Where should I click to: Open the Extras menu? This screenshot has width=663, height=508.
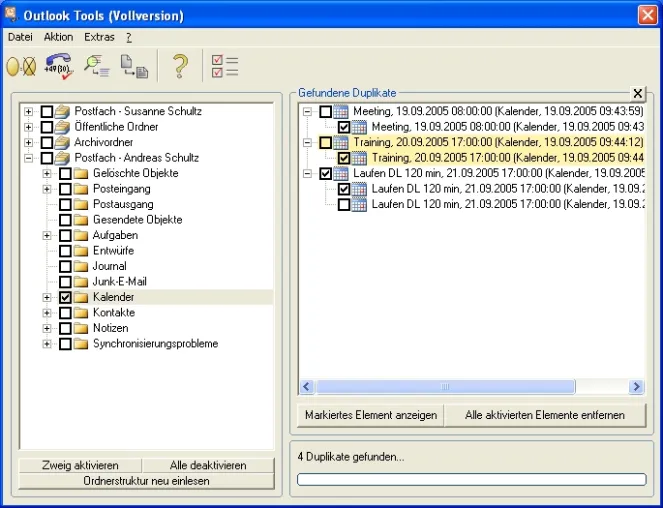[99, 37]
